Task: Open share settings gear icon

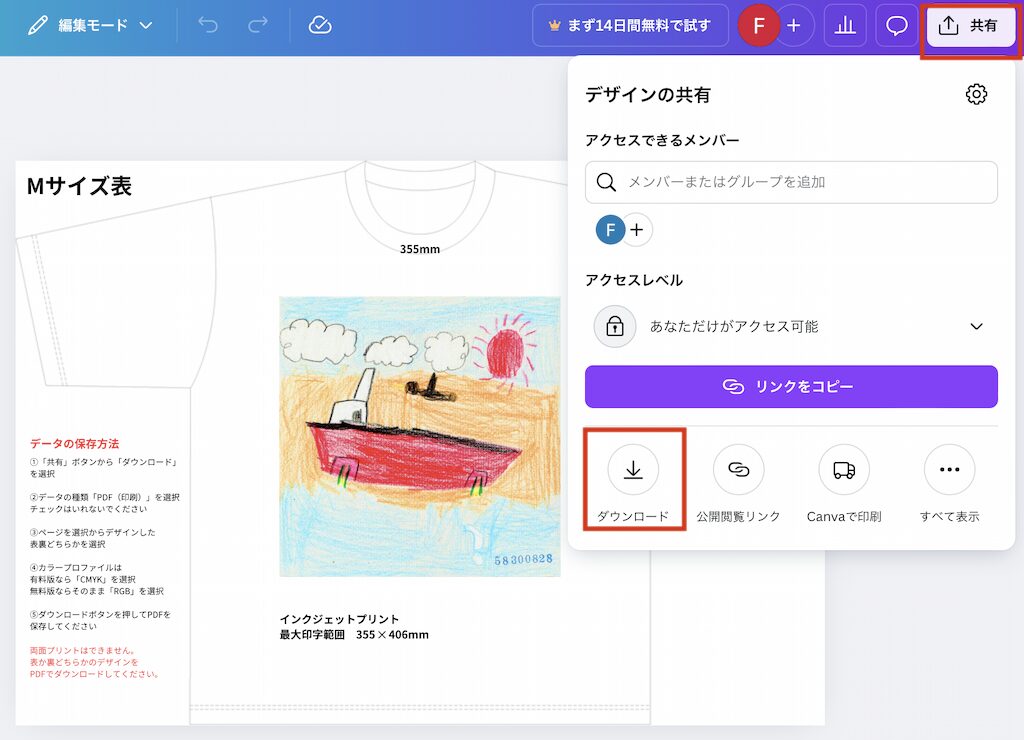Action: tap(976, 95)
